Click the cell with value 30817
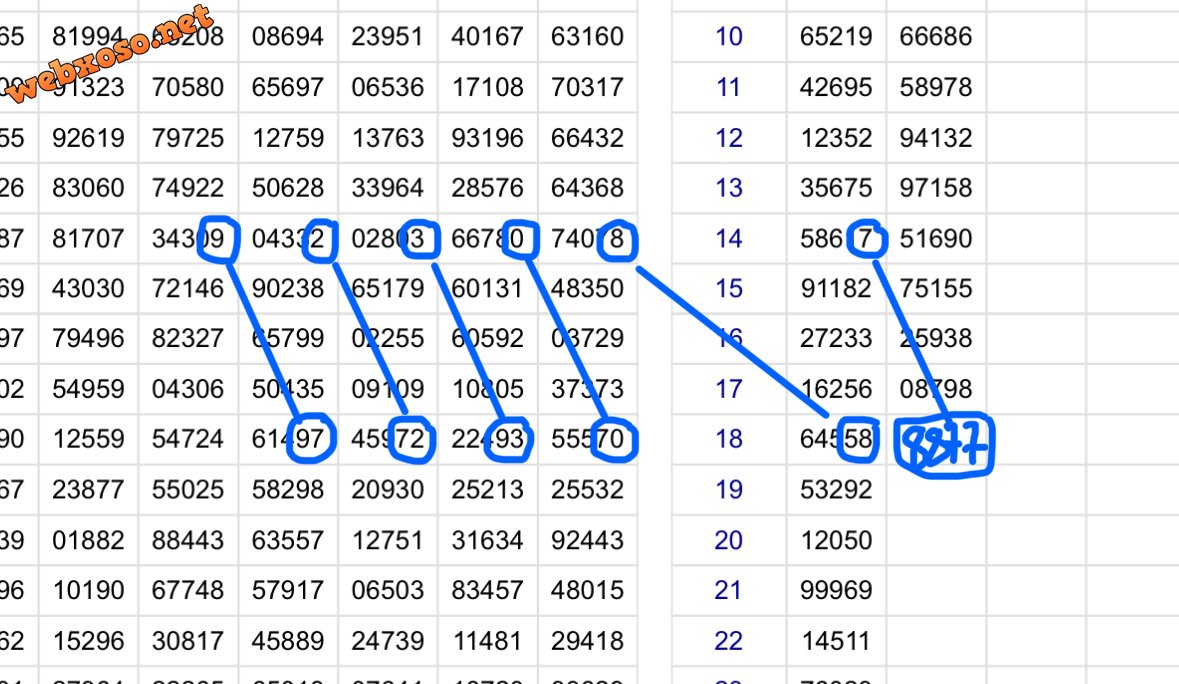 [x=188, y=641]
